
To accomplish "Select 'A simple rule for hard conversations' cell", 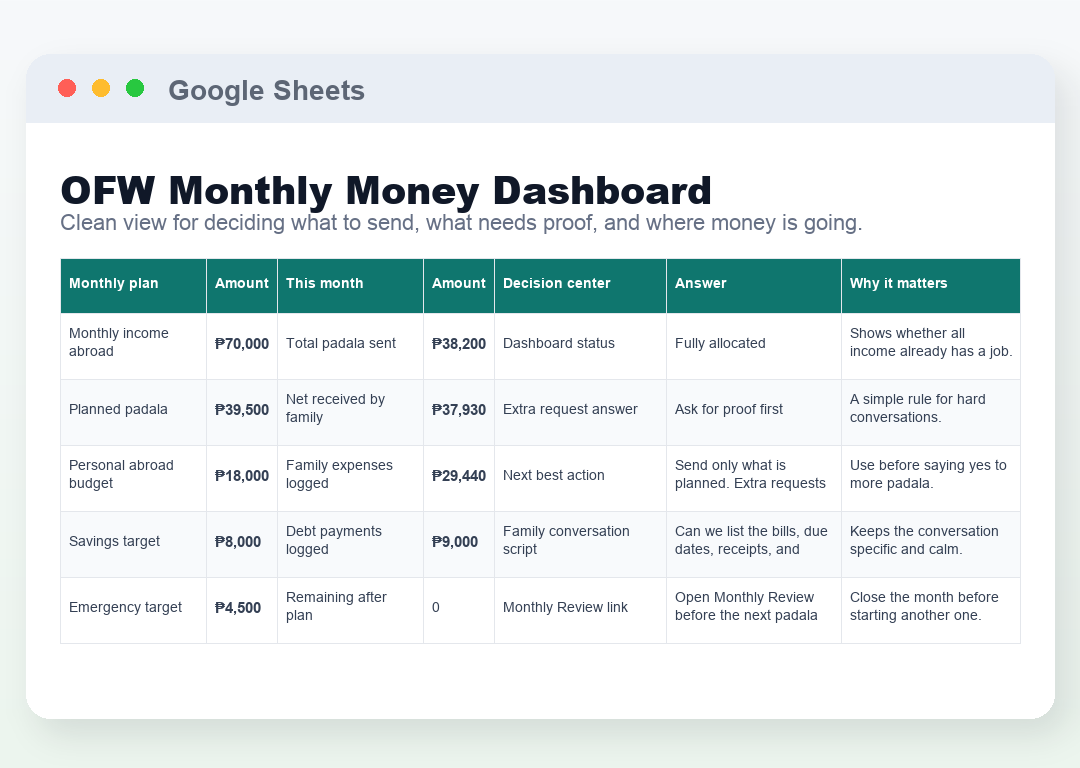I will [x=931, y=413].
